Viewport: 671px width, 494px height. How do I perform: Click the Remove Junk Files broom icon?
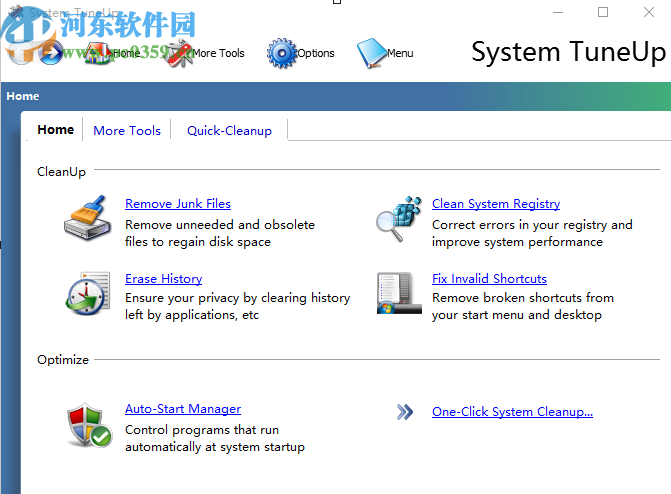[x=87, y=217]
